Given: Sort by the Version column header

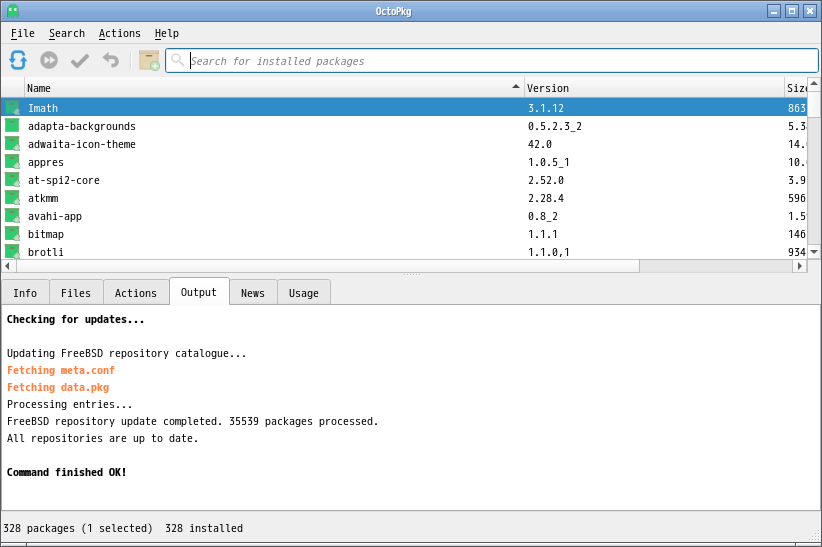Looking at the screenshot, I should coord(654,88).
